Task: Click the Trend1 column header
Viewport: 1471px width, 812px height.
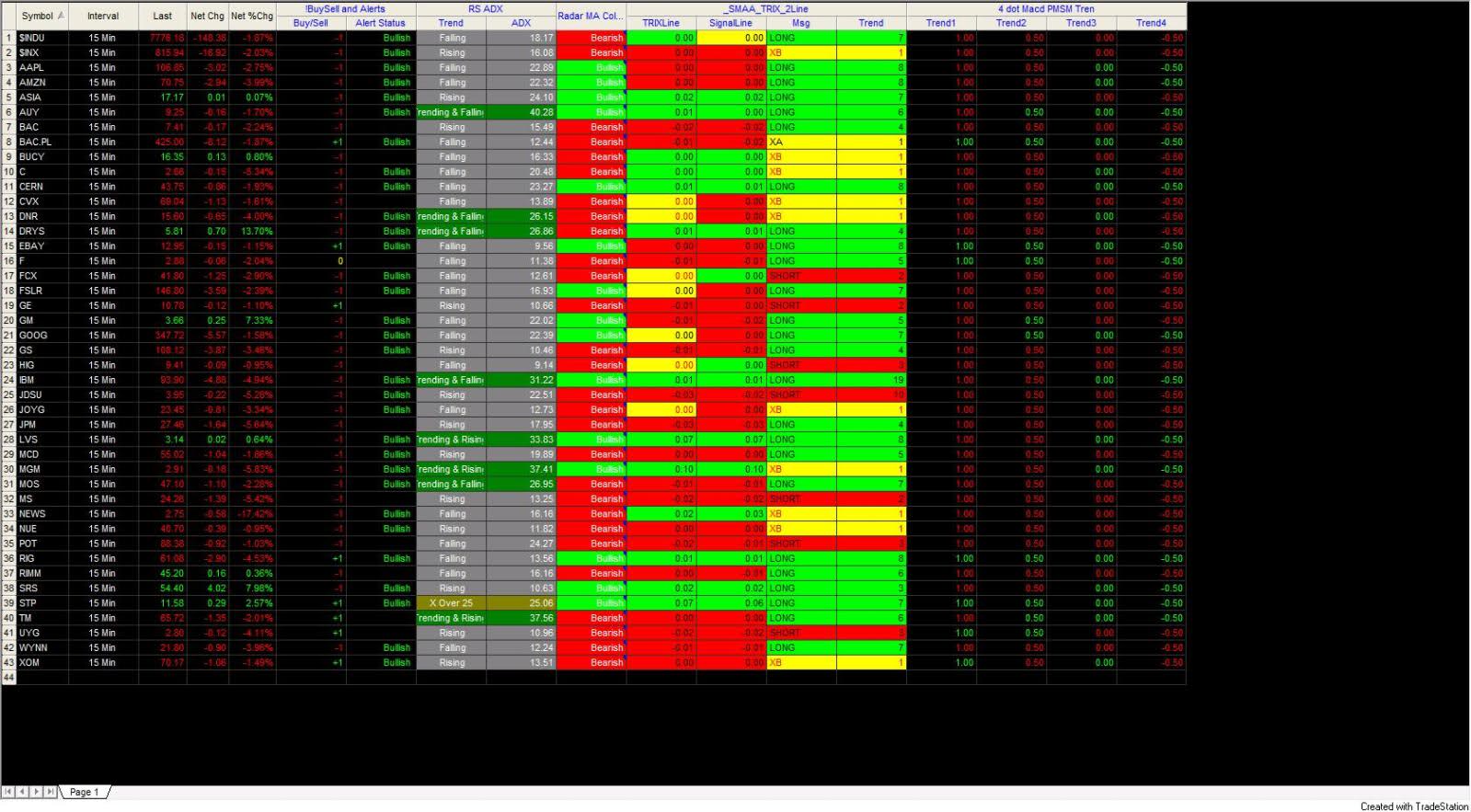Action: (x=941, y=23)
